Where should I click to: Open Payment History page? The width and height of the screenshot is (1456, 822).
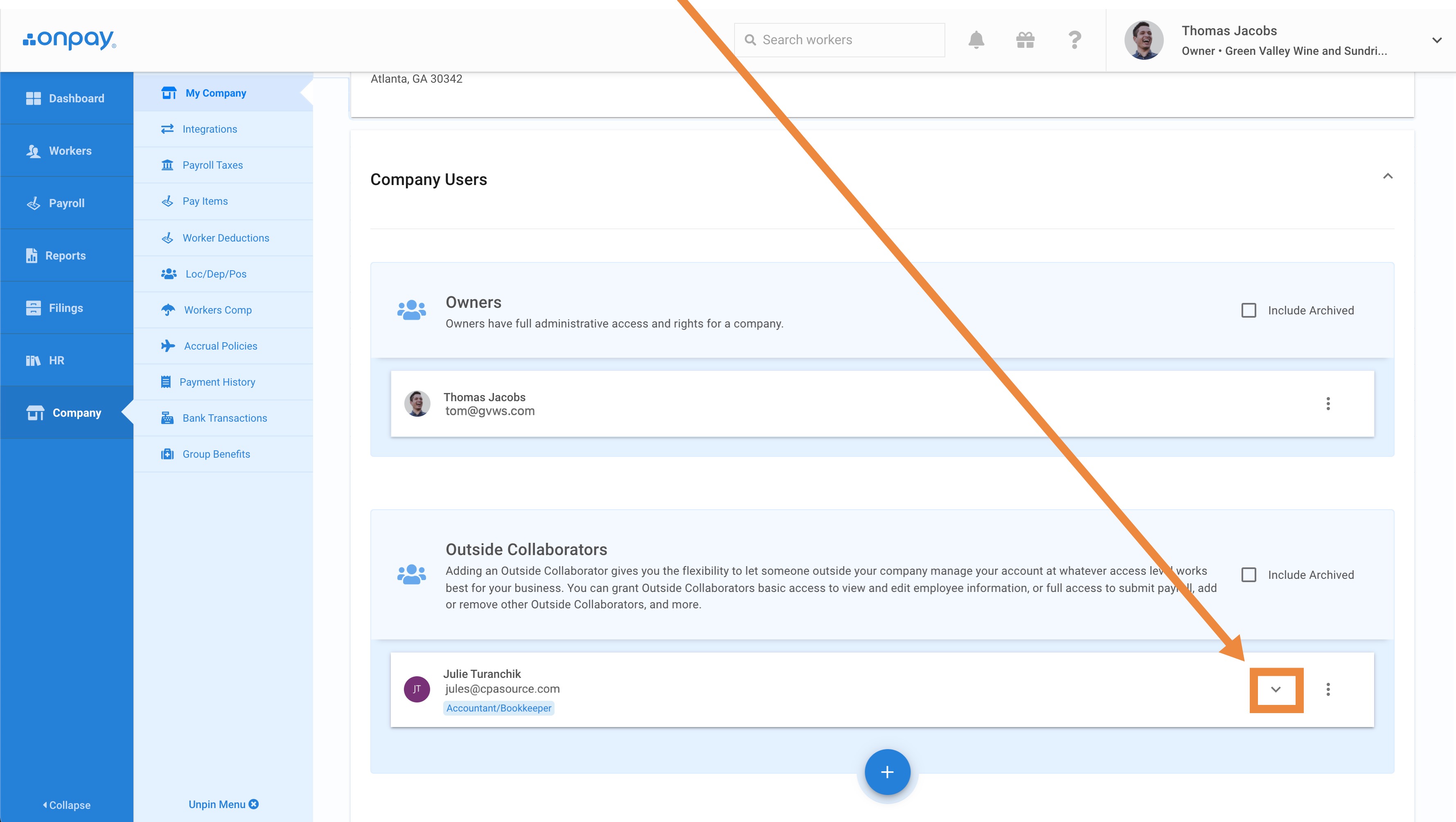click(223, 382)
